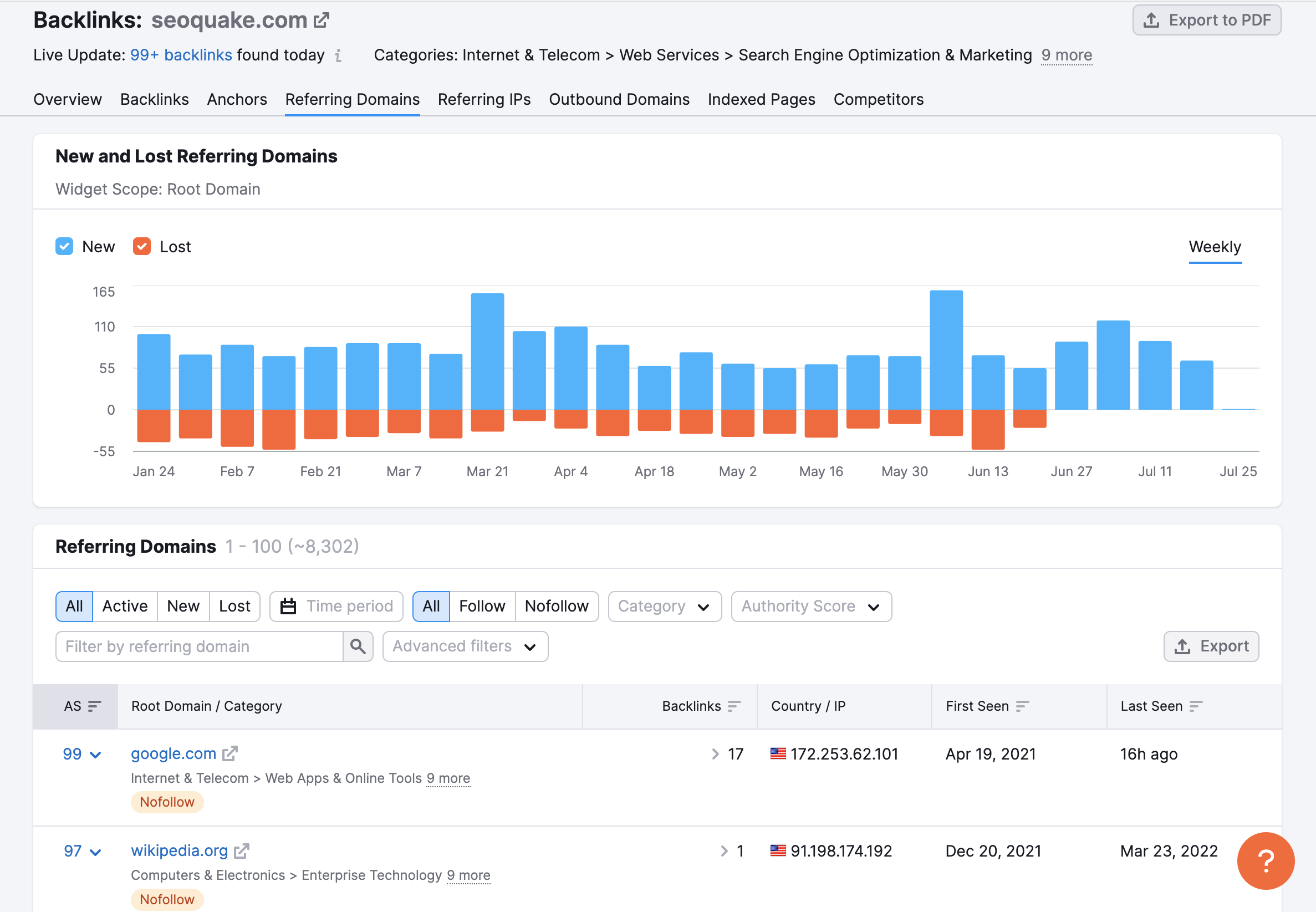Screen dimensions: 1316x912
Task: Switch to the Referring IPs tab
Action: pyautogui.click(x=484, y=99)
